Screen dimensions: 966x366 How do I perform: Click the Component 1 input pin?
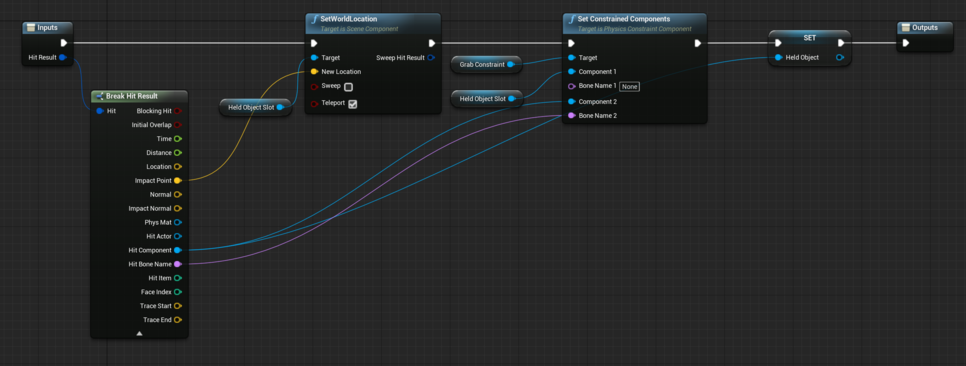(x=571, y=71)
